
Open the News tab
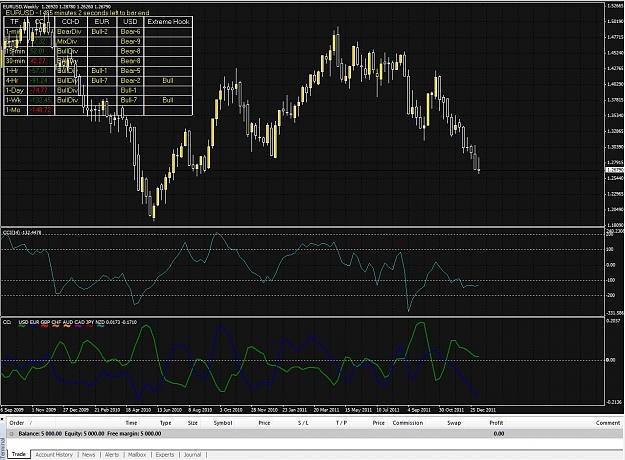pyautogui.click(x=88, y=454)
